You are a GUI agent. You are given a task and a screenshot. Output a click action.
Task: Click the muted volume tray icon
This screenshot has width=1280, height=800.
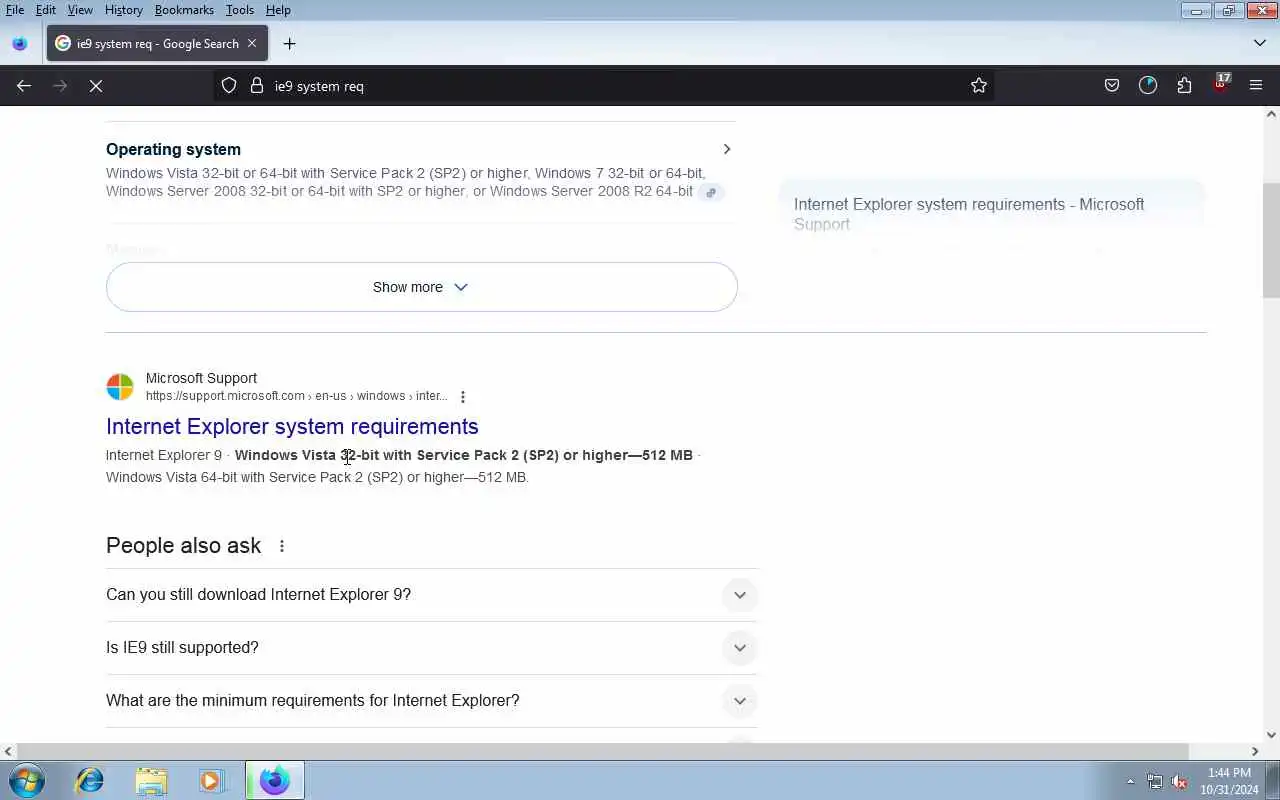pos(1179,782)
